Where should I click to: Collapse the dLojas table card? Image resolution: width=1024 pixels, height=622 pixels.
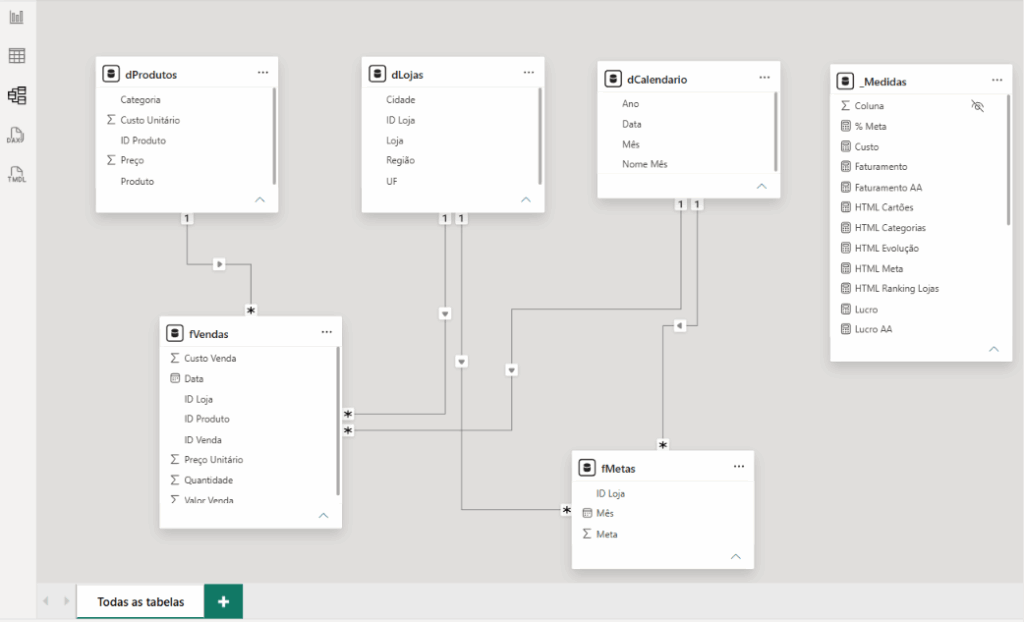coord(526,199)
